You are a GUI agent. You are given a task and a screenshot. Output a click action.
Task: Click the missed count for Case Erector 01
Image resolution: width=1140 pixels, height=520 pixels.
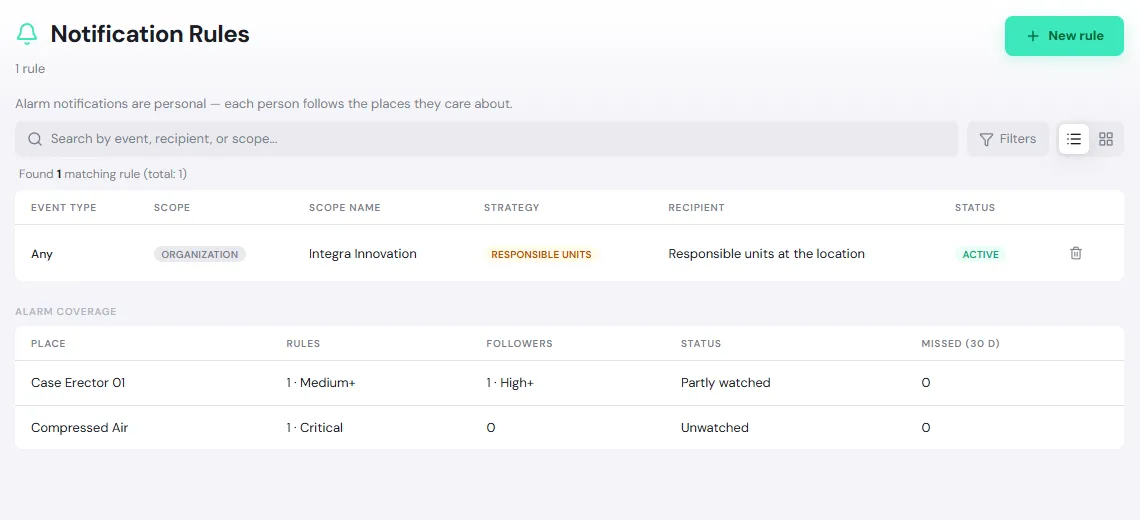(926, 383)
